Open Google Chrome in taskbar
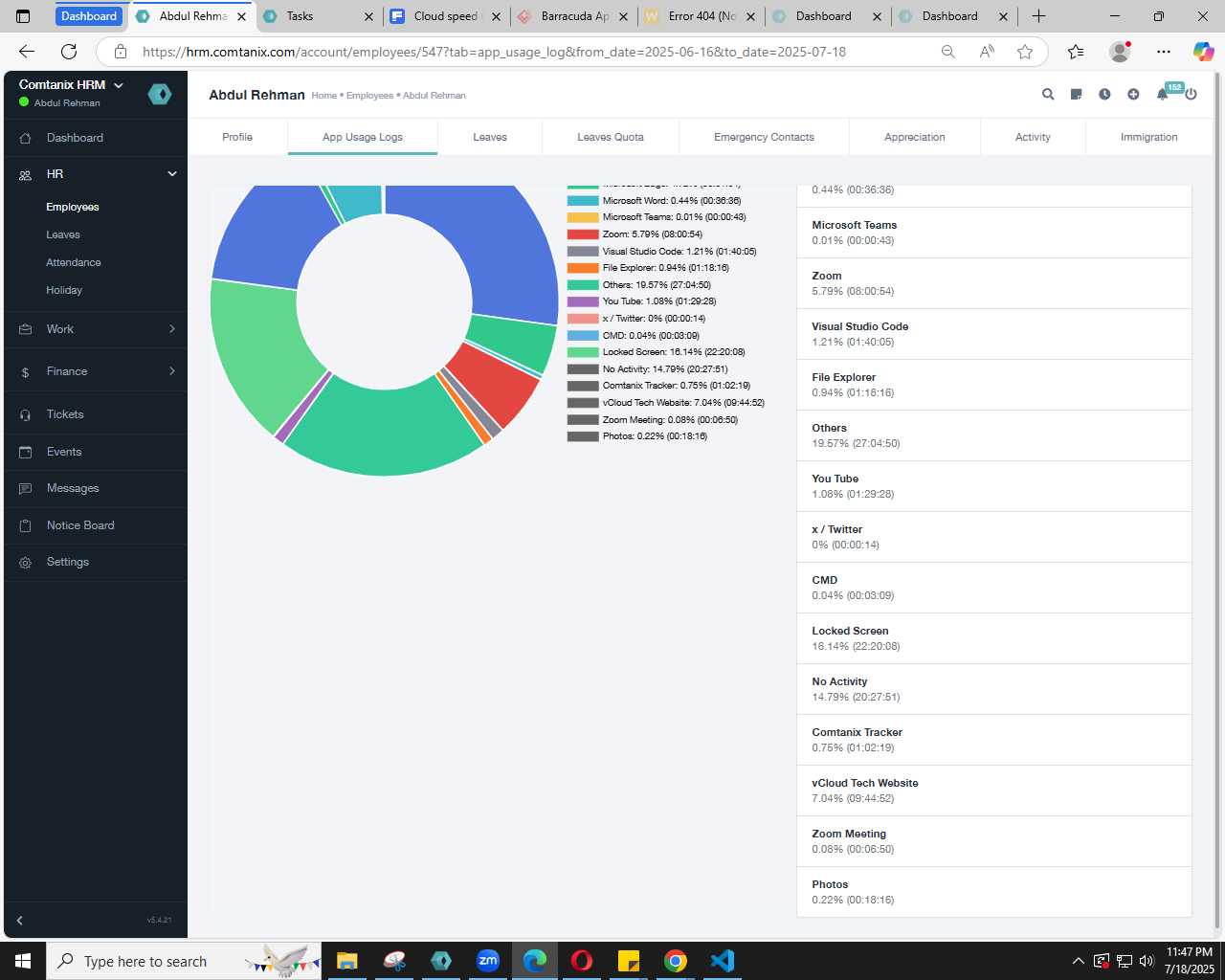Screen dimensions: 1225x980 point(676,960)
